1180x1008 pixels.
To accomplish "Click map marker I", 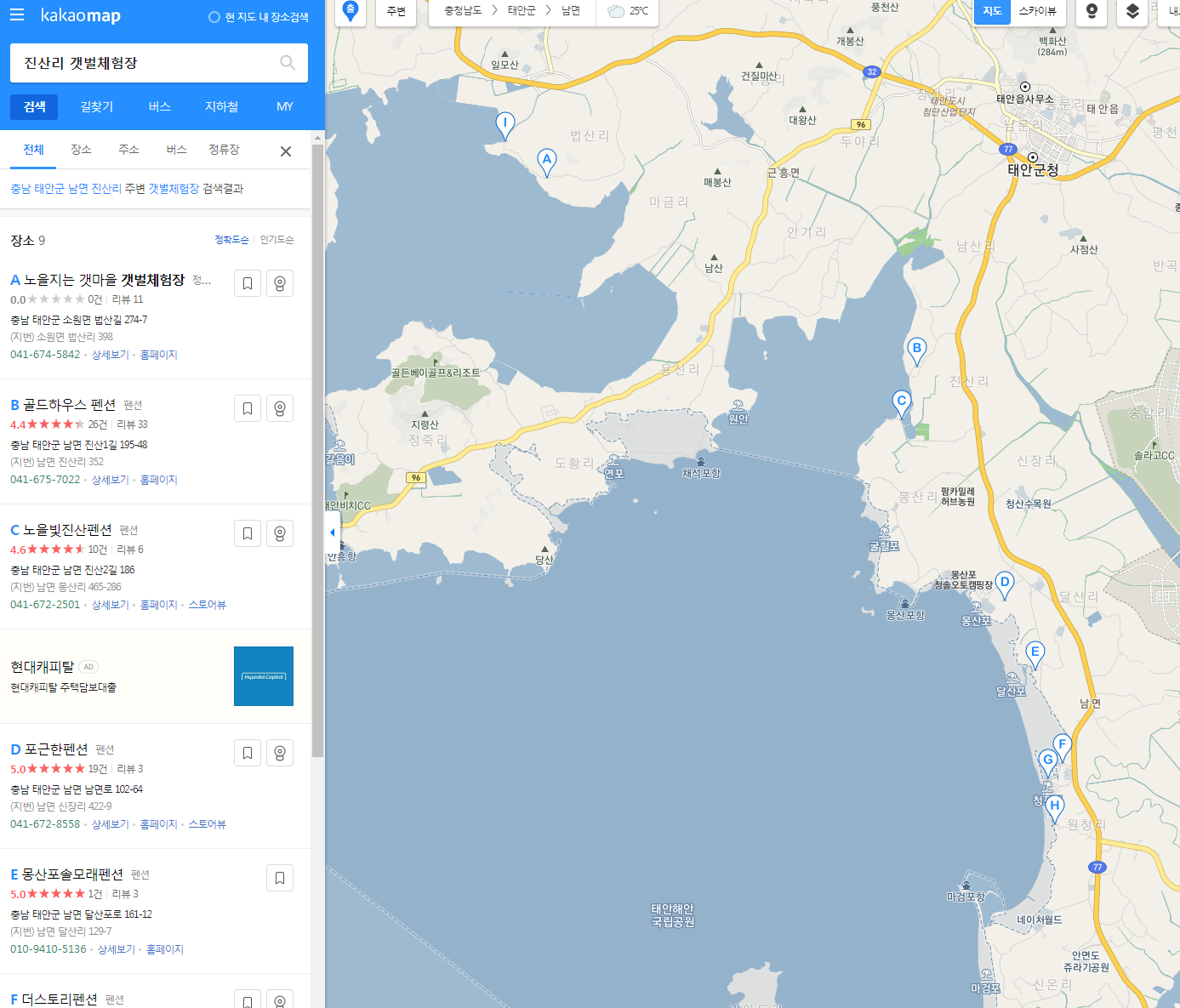I will [x=505, y=125].
